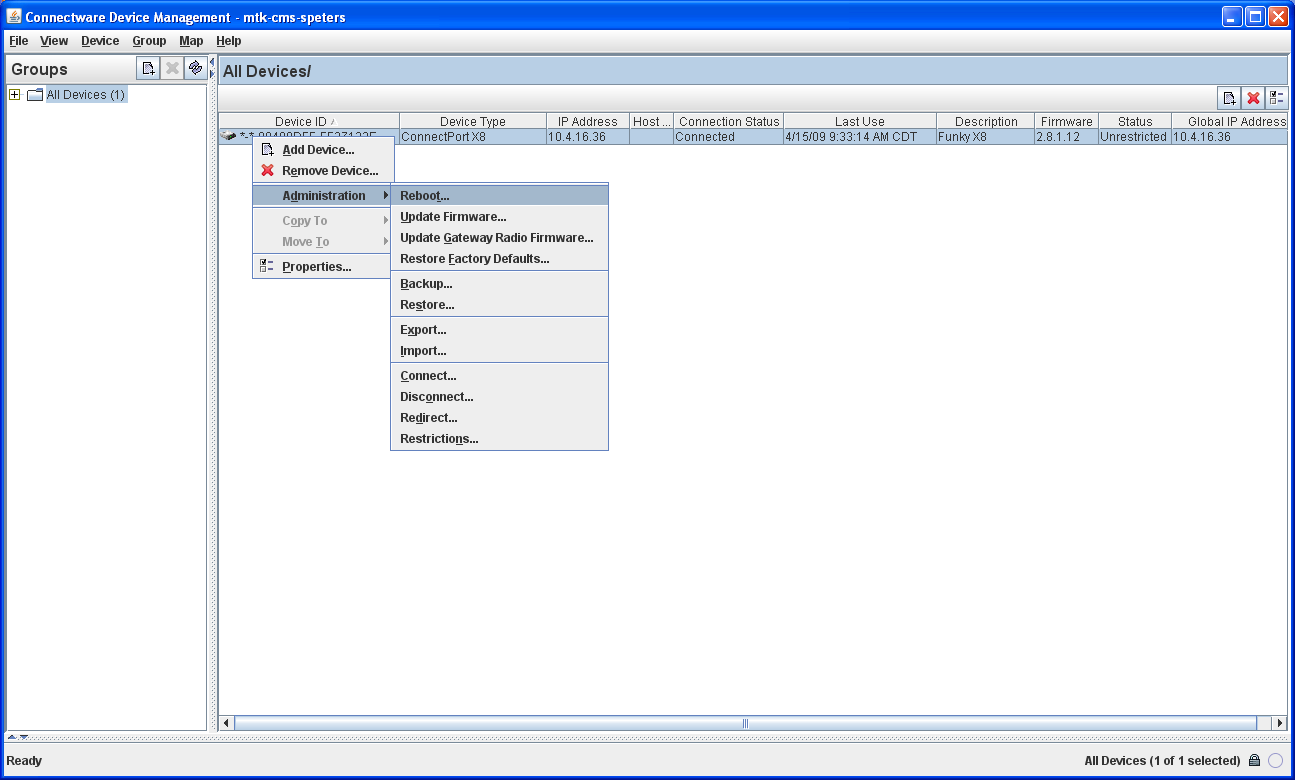
Task: Sort by the Connection Status column header
Action: point(728,121)
